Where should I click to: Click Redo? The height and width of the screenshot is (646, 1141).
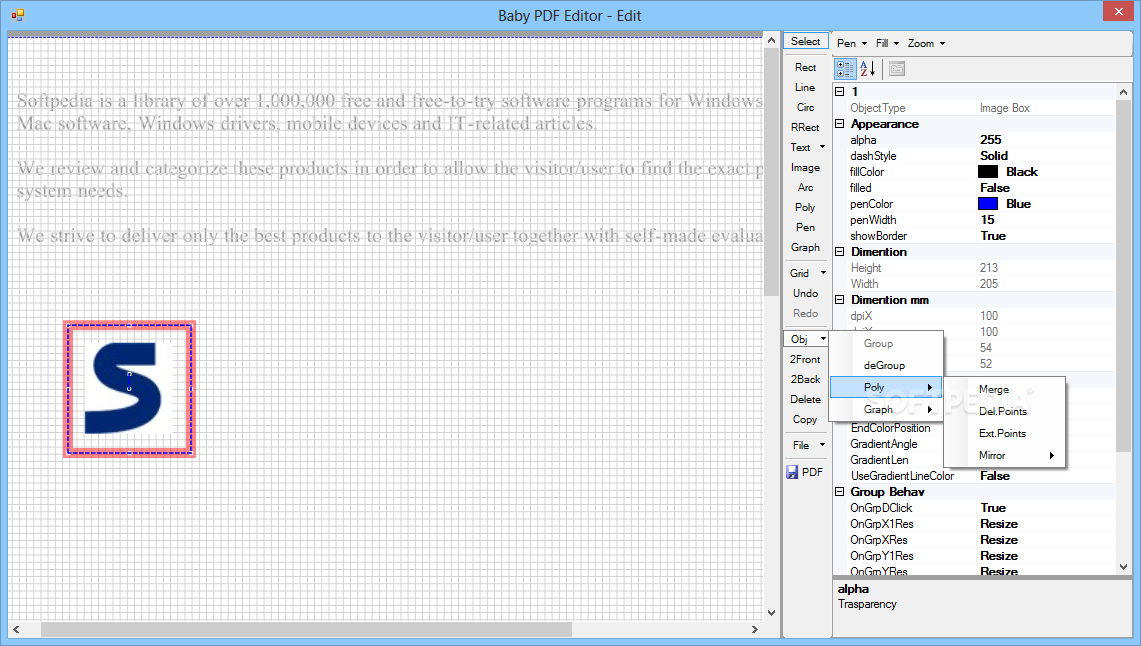click(x=806, y=313)
